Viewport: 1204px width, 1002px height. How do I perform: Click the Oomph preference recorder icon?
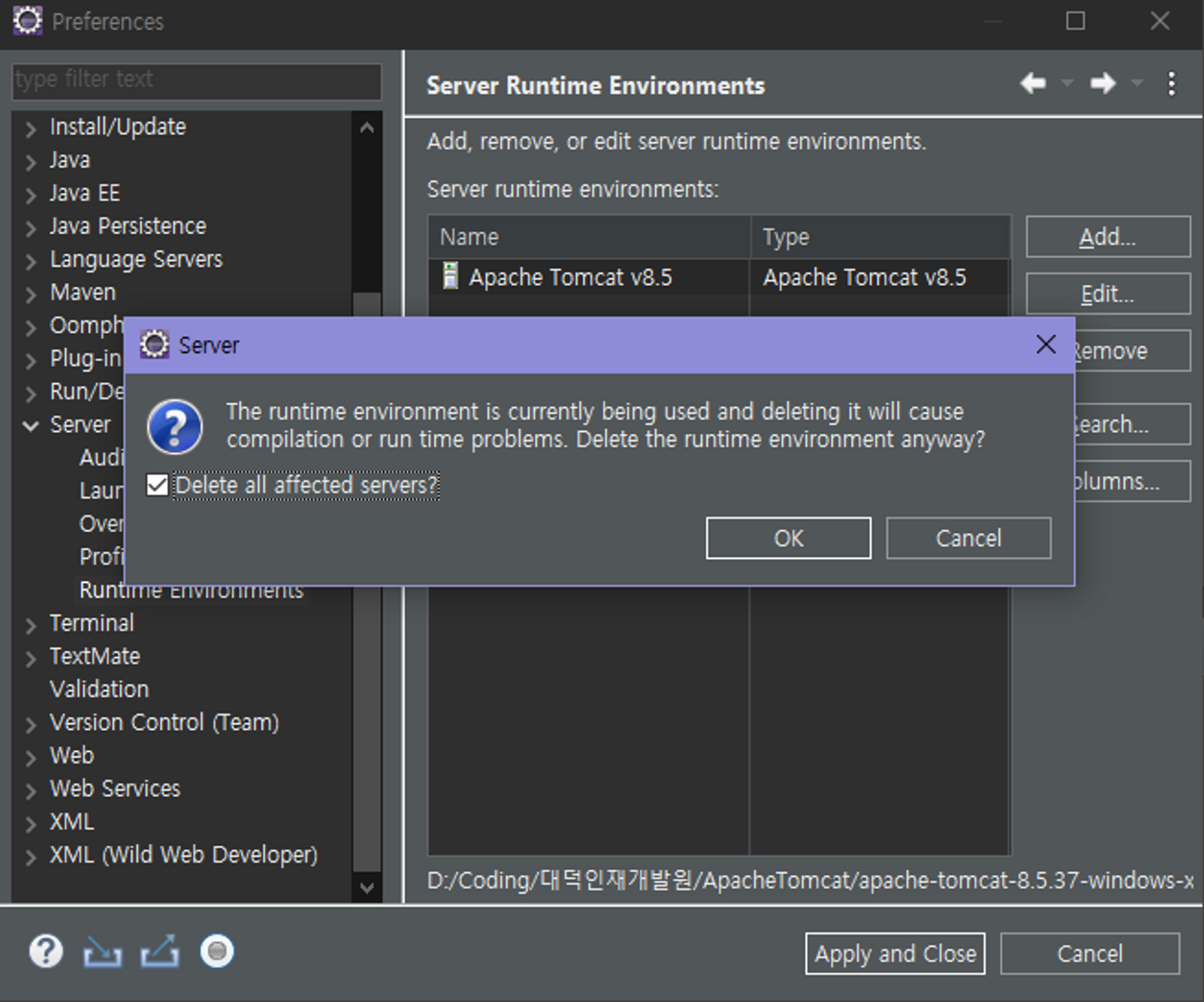[x=217, y=951]
